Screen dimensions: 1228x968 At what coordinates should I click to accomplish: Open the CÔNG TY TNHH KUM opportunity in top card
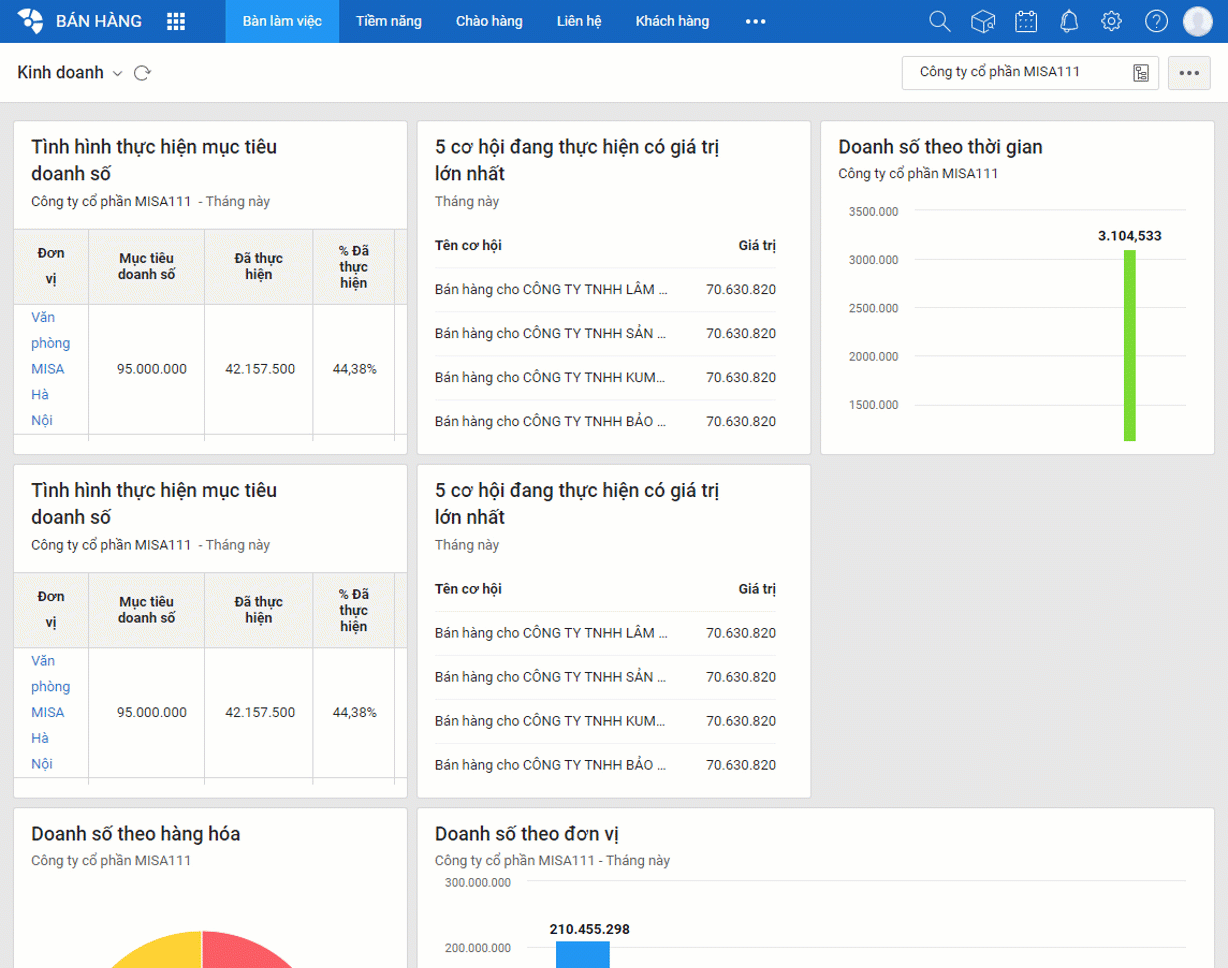point(551,378)
